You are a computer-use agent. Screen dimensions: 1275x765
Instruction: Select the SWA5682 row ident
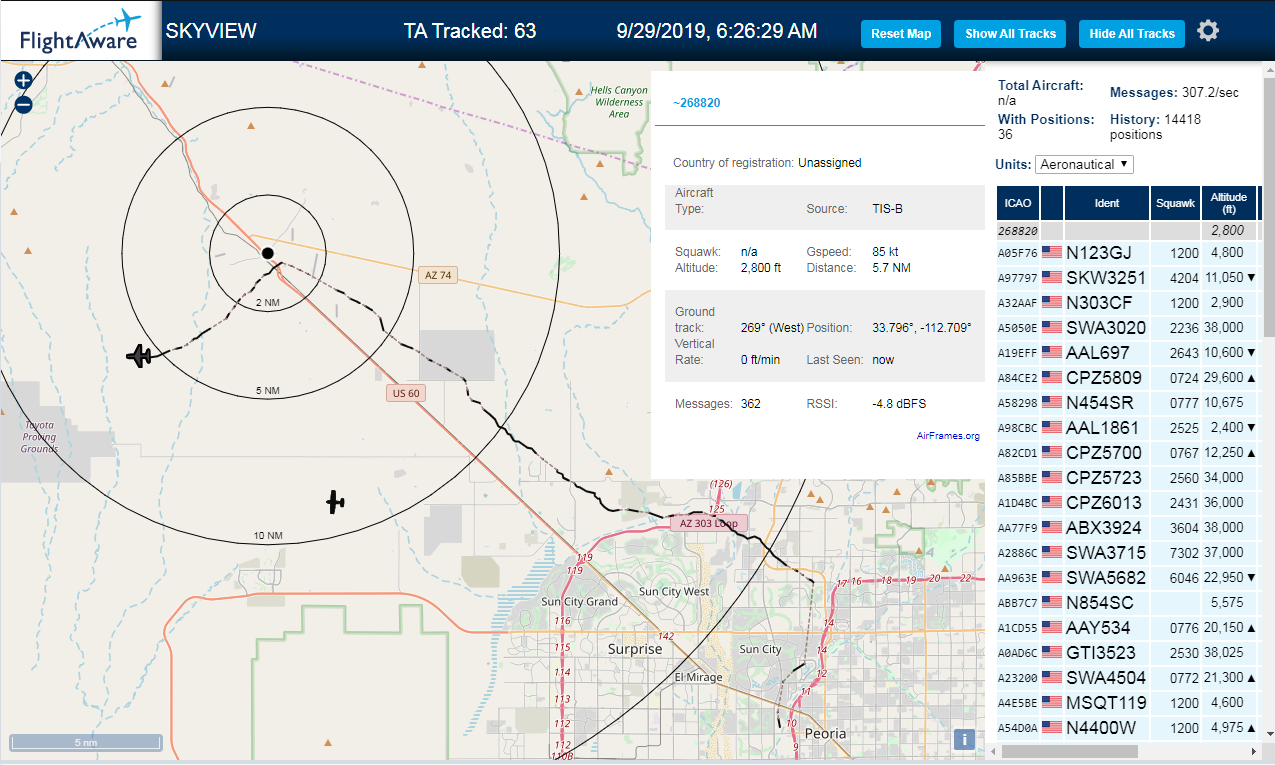click(1105, 578)
